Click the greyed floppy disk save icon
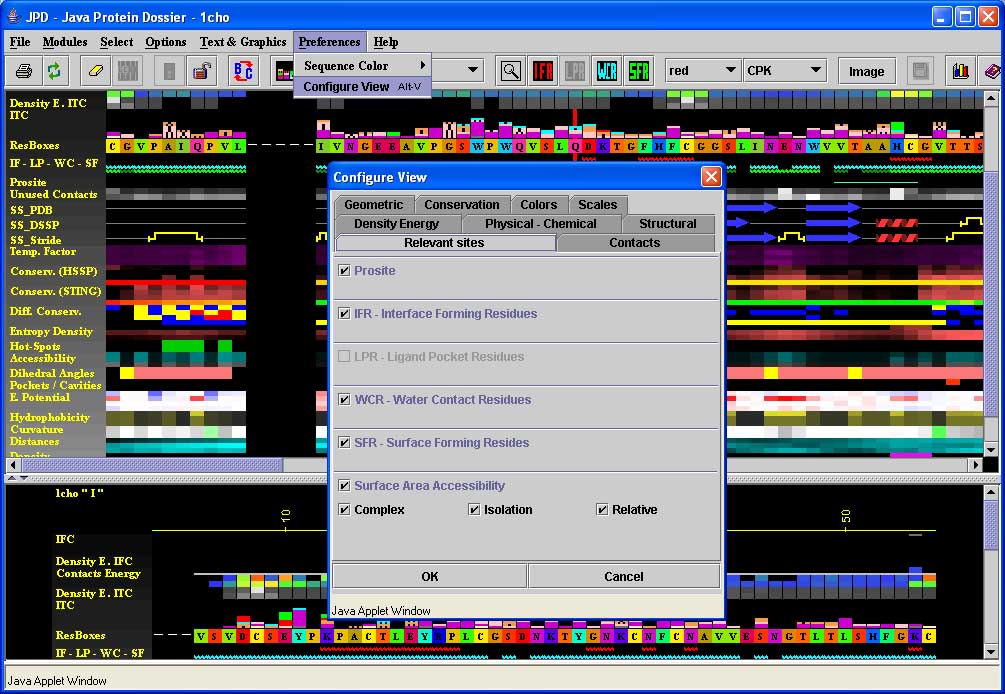 (x=920, y=71)
